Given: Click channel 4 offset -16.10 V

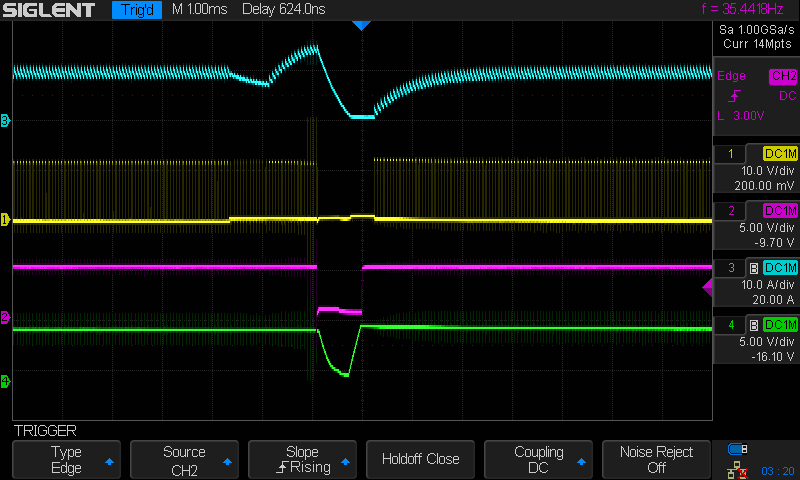Looking at the screenshot, I should tap(772, 357).
